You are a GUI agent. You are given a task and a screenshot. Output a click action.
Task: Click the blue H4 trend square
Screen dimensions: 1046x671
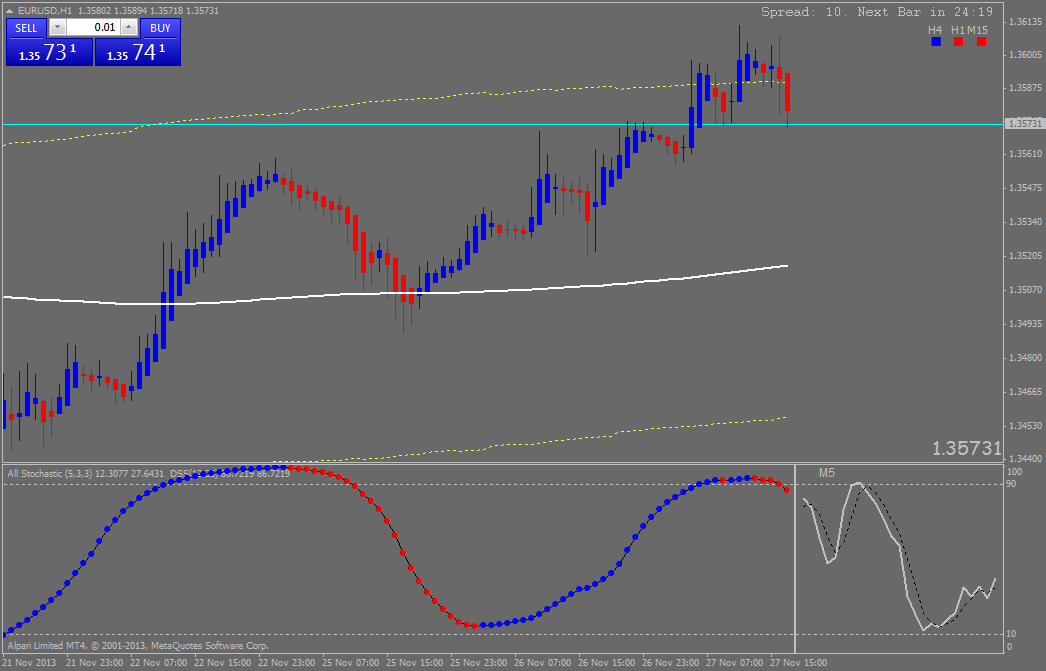click(x=936, y=41)
